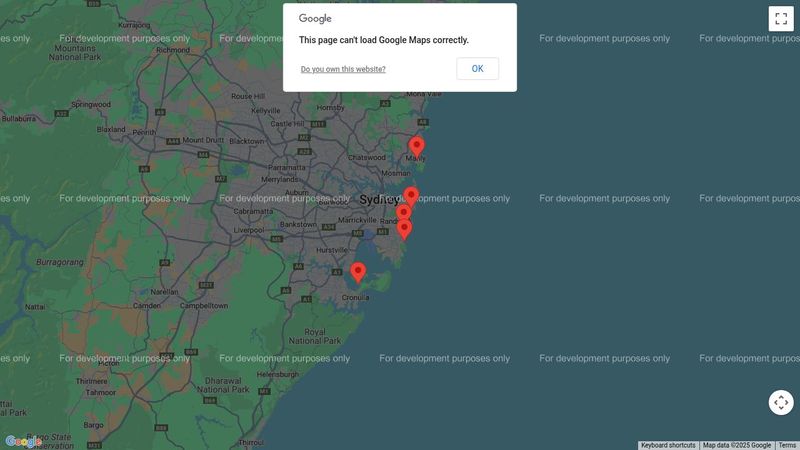Screen dimensions: 800x450
Task: Click the topmost marker beside Sydney label
Action: (411, 197)
